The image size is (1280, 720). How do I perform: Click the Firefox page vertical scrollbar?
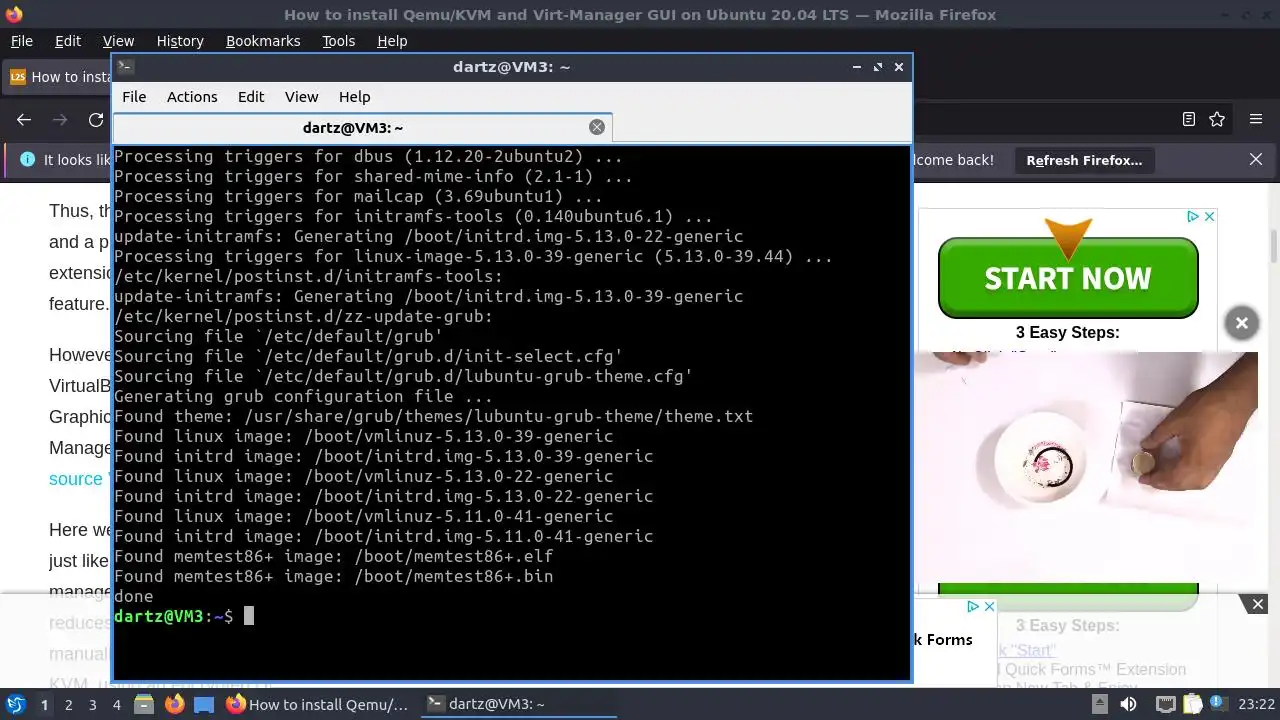click(x=1273, y=246)
